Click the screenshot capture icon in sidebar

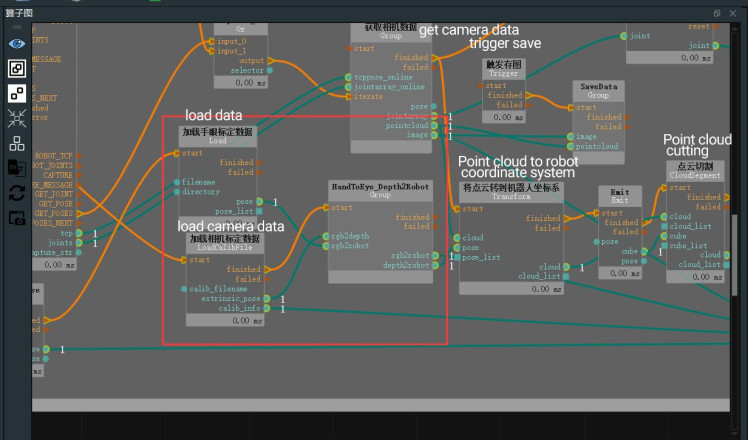(x=17, y=218)
